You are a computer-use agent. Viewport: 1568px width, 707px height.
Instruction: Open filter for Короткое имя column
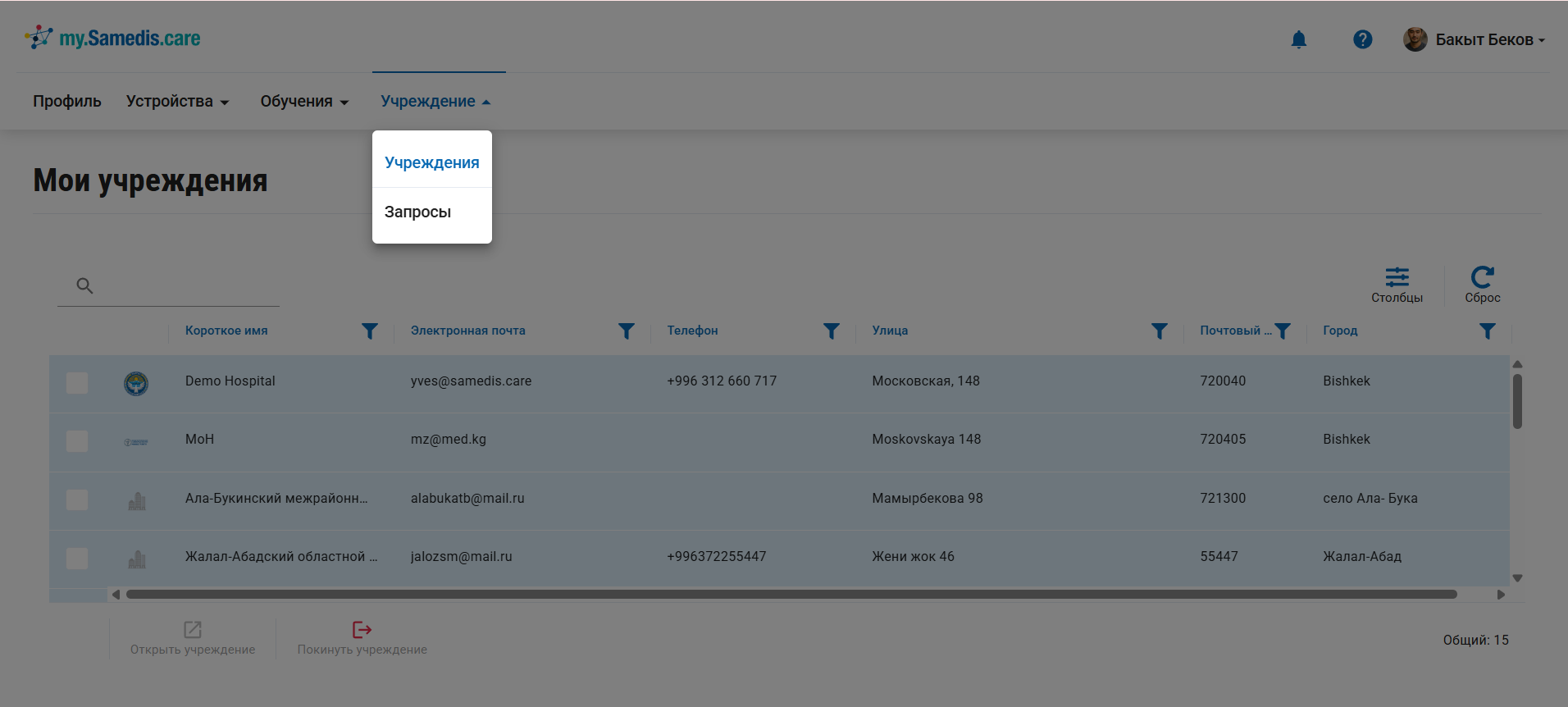click(370, 331)
